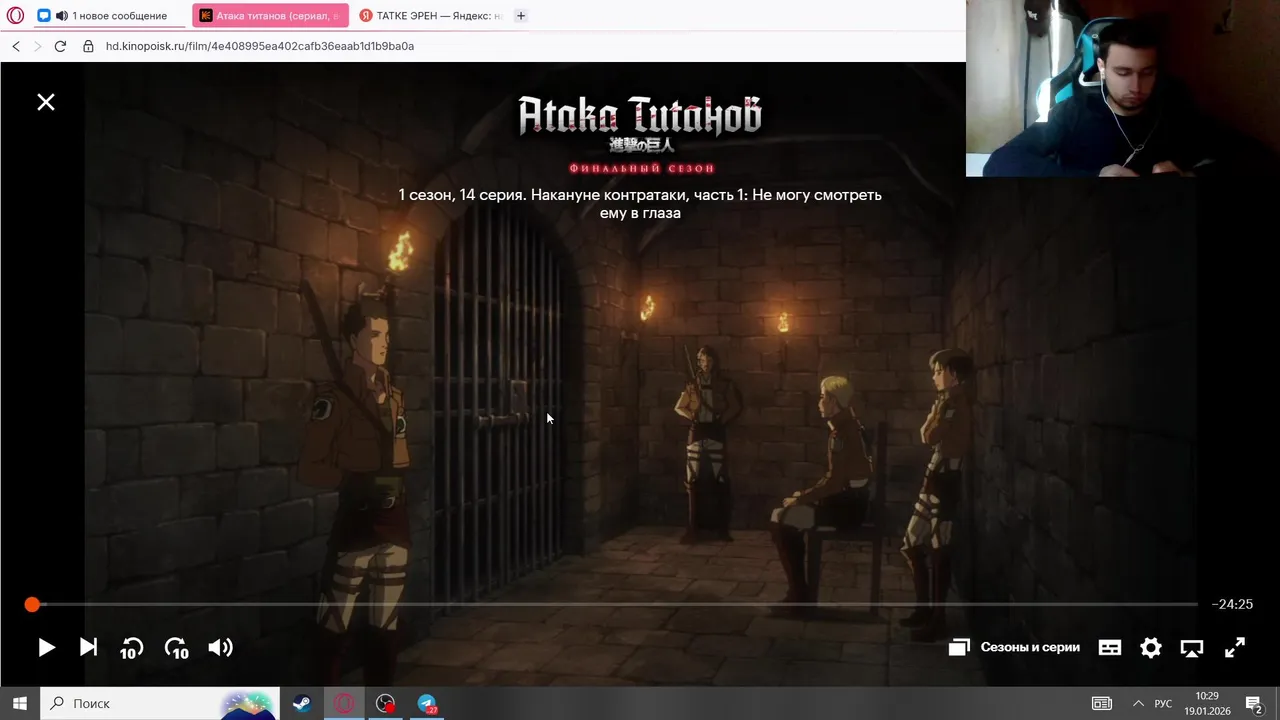
Task: Switch to the ТАТКЕ ЭРЕН Яндекс tab
Action: [x=431, y=16]
